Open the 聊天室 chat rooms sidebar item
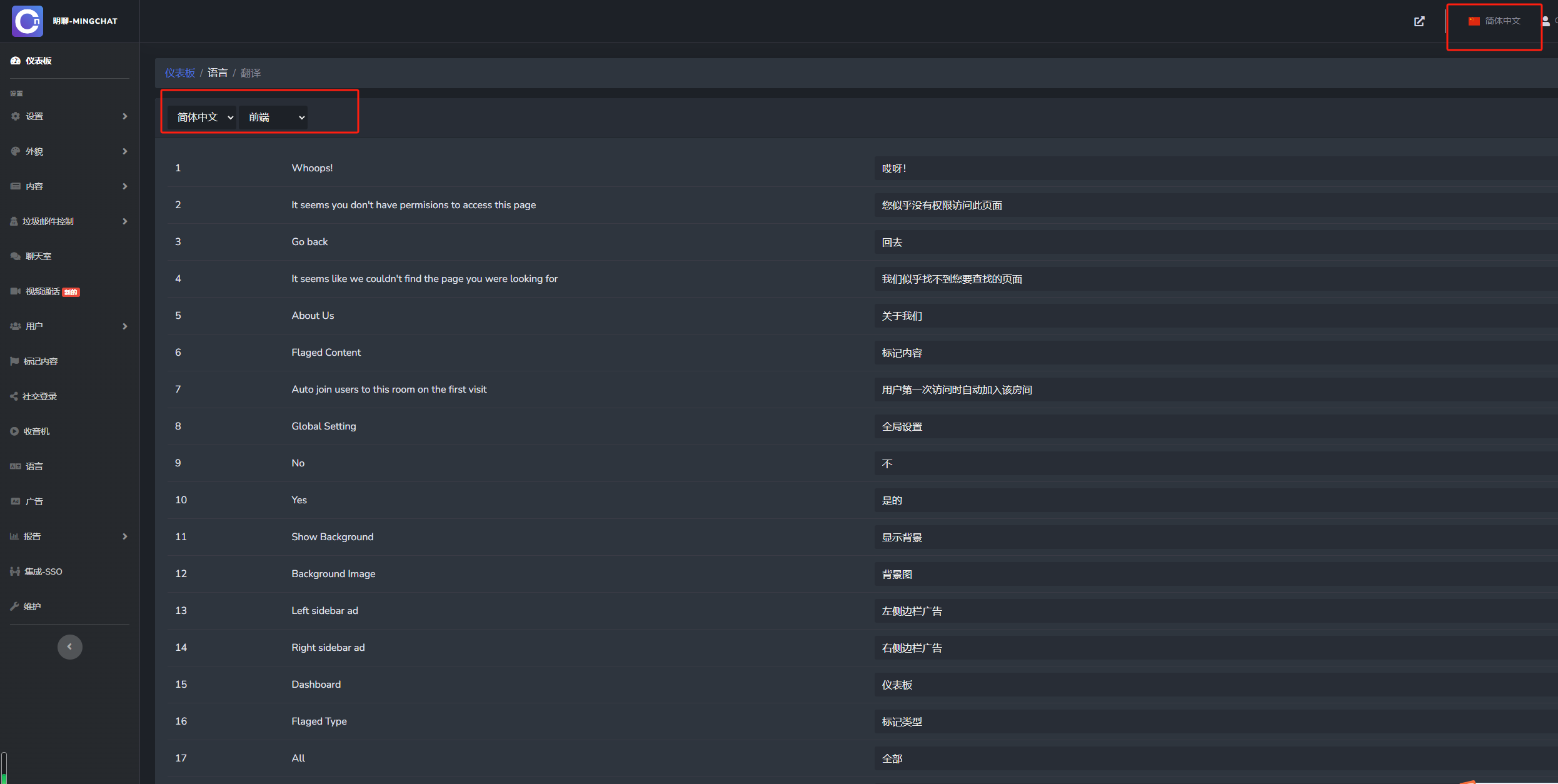 point(38,256)
